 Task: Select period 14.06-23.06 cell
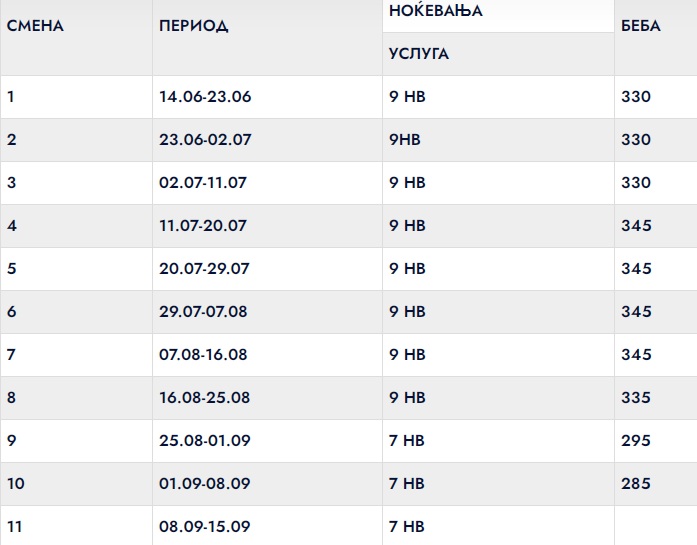(205, 97)
